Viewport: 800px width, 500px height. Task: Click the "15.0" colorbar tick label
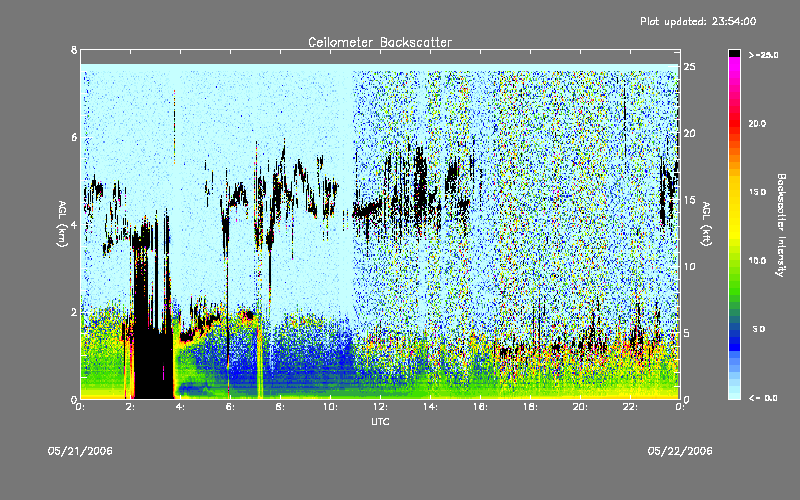click(757, 192)
